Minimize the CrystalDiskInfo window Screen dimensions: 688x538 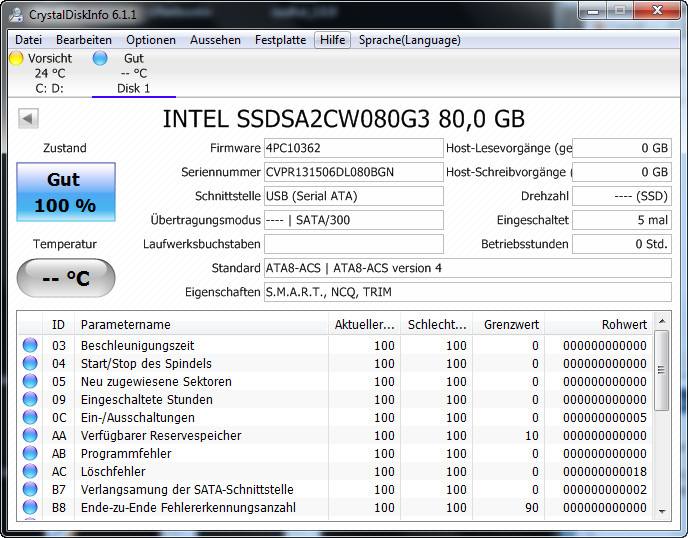pyautogui.click(x=593, y=11)
